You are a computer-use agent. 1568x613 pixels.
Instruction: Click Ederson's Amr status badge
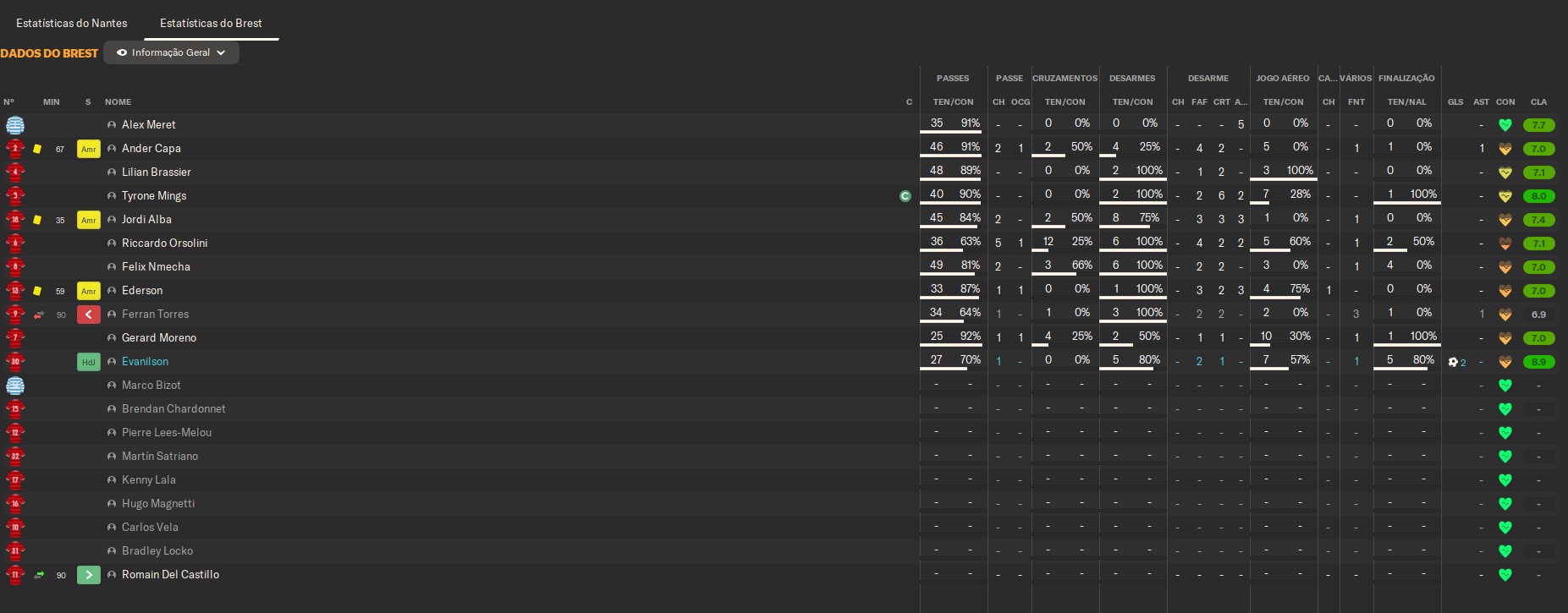tap(89, 291)
